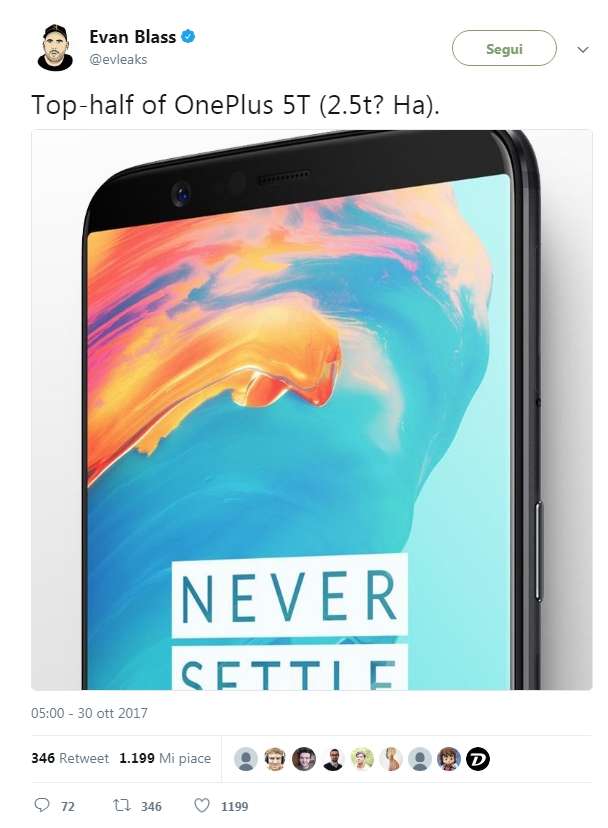
Task: View the 346 Retweet list
Action: click(70, 758)
